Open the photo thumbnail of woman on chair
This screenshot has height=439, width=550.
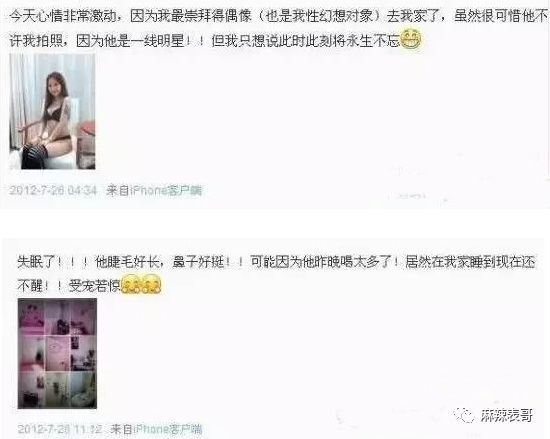52,112
